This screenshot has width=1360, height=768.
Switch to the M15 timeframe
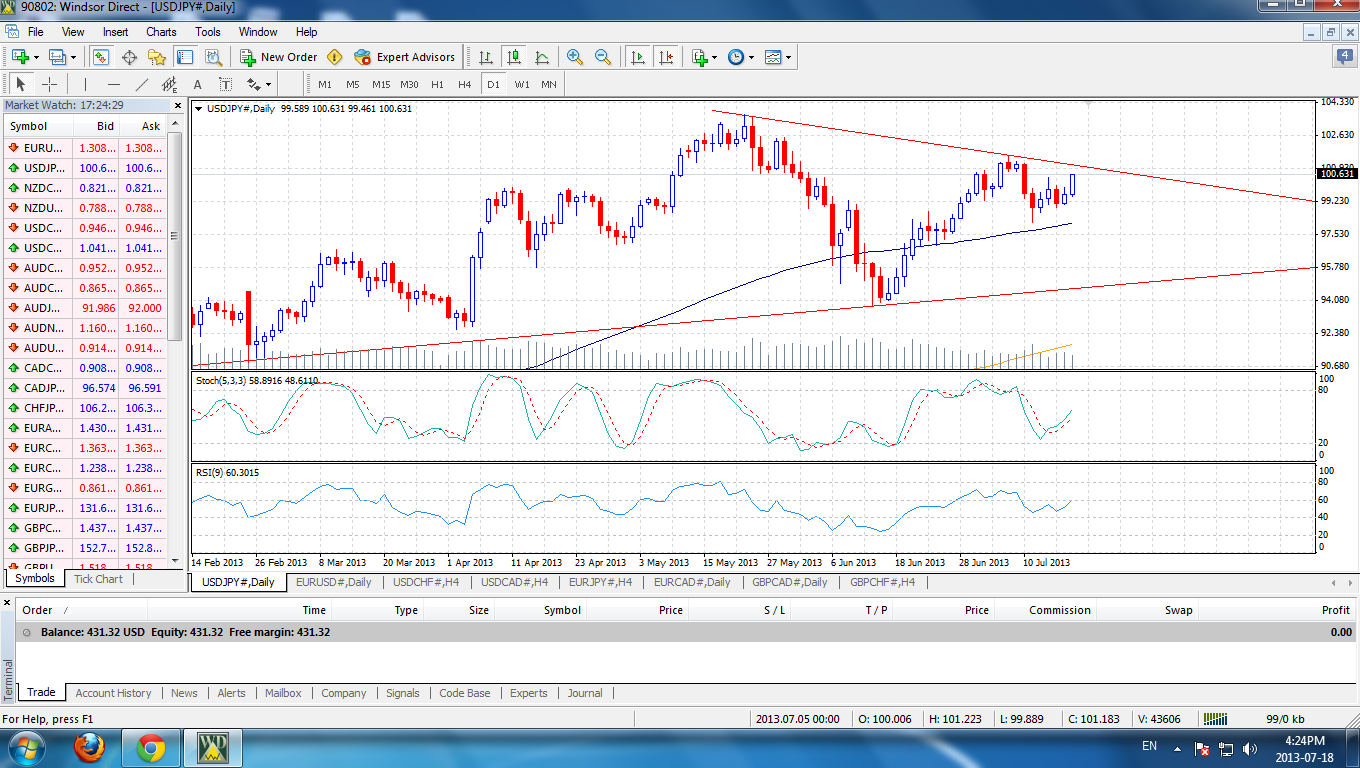(x=381, y=84)
